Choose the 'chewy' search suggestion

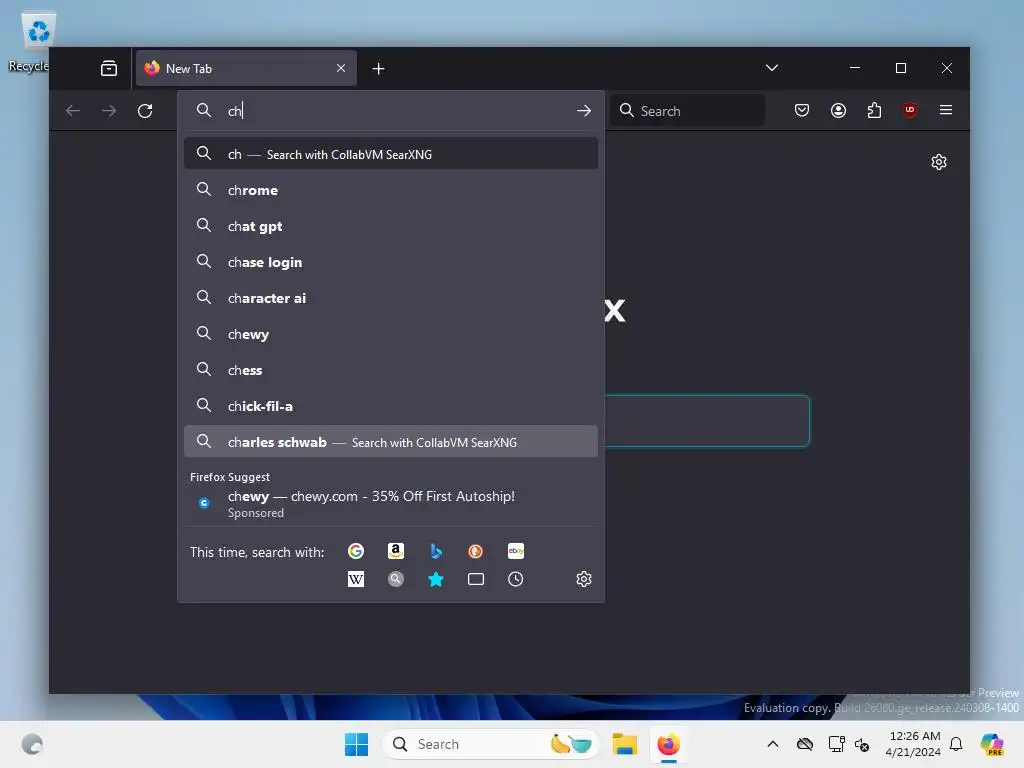click(x=391, y=334)
